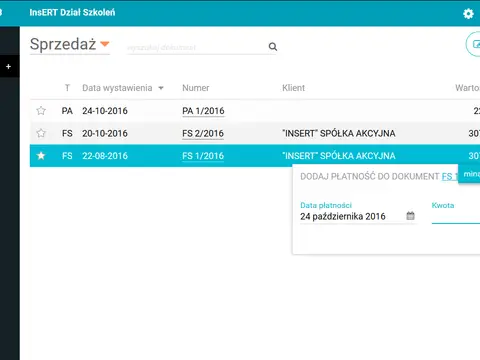Image resolution: width=480 pixels, height=360 pixels.
Task: Click the PA type cell in first row
Action: (x=67, y=111)
